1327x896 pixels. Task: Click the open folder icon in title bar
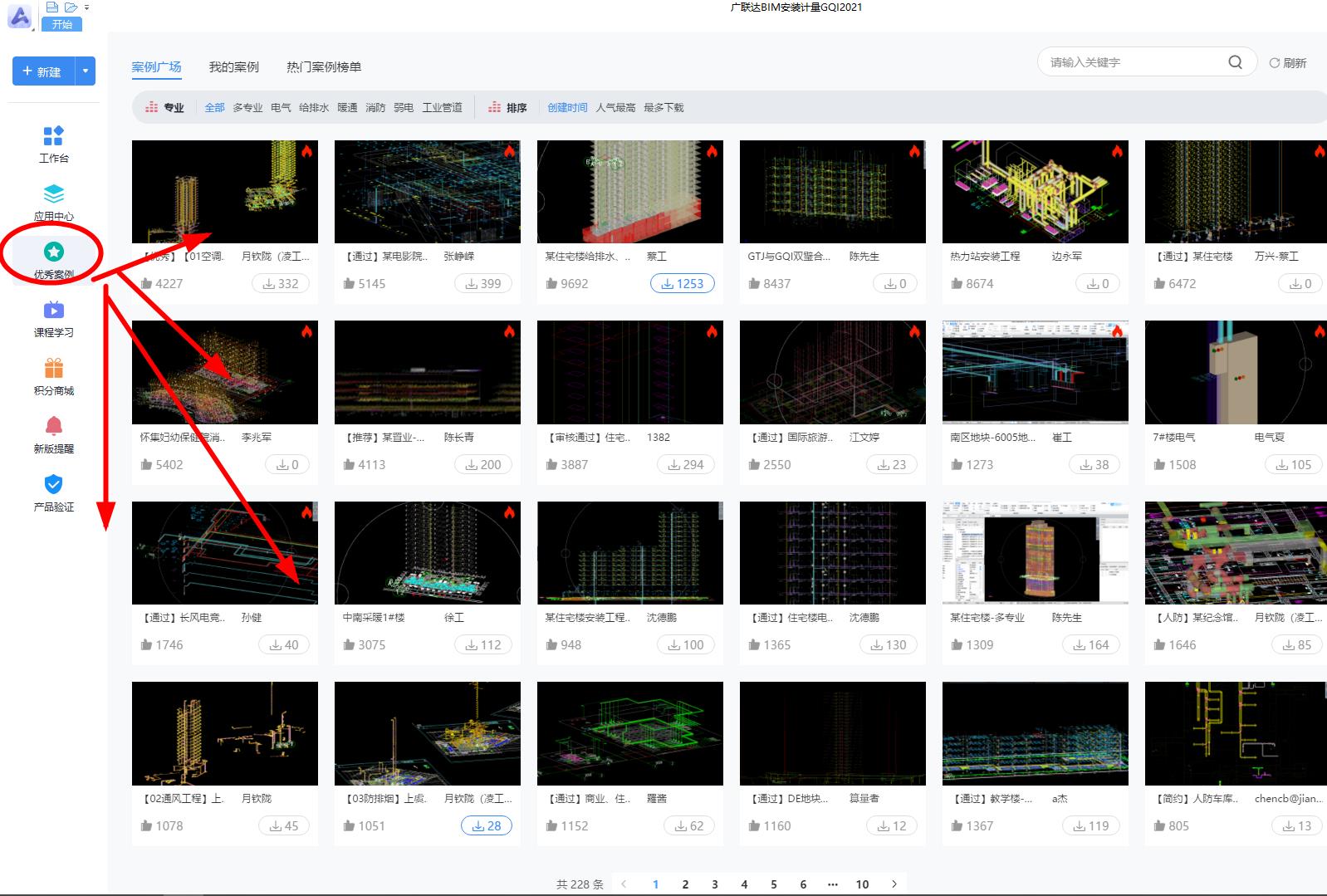pos(71,7)
